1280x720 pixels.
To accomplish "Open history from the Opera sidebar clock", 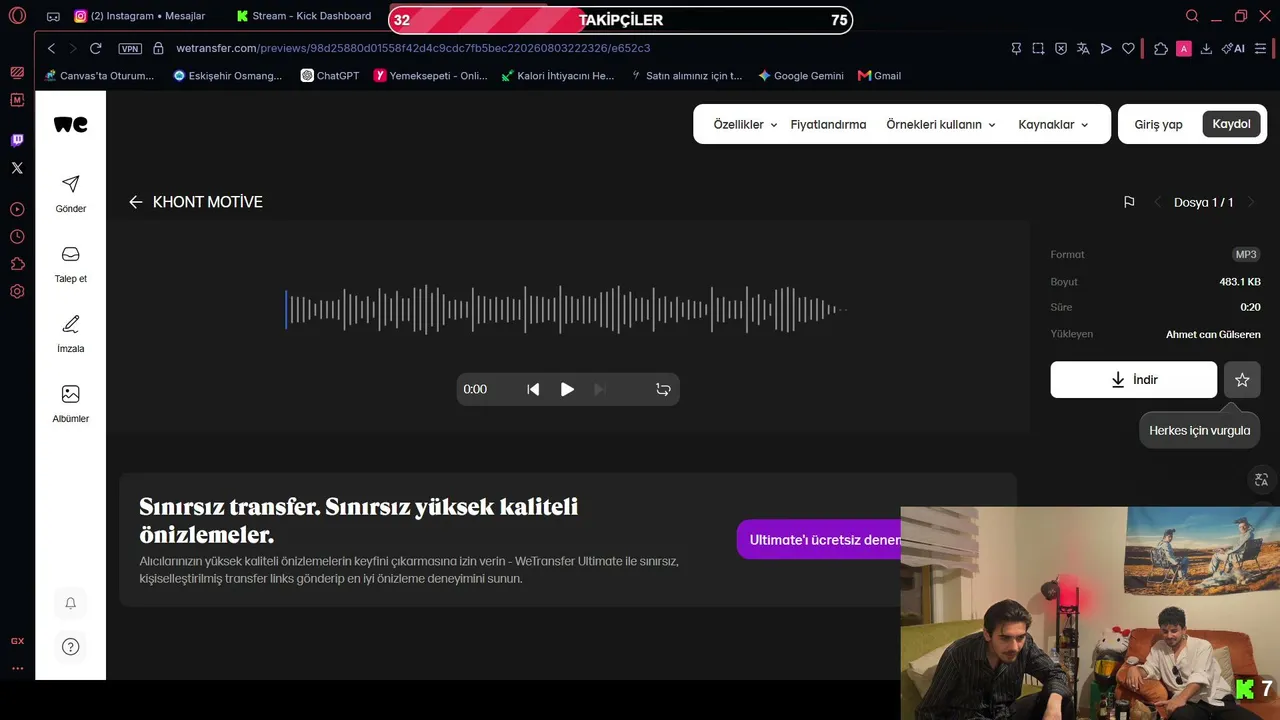I will (x=17, y=237).
